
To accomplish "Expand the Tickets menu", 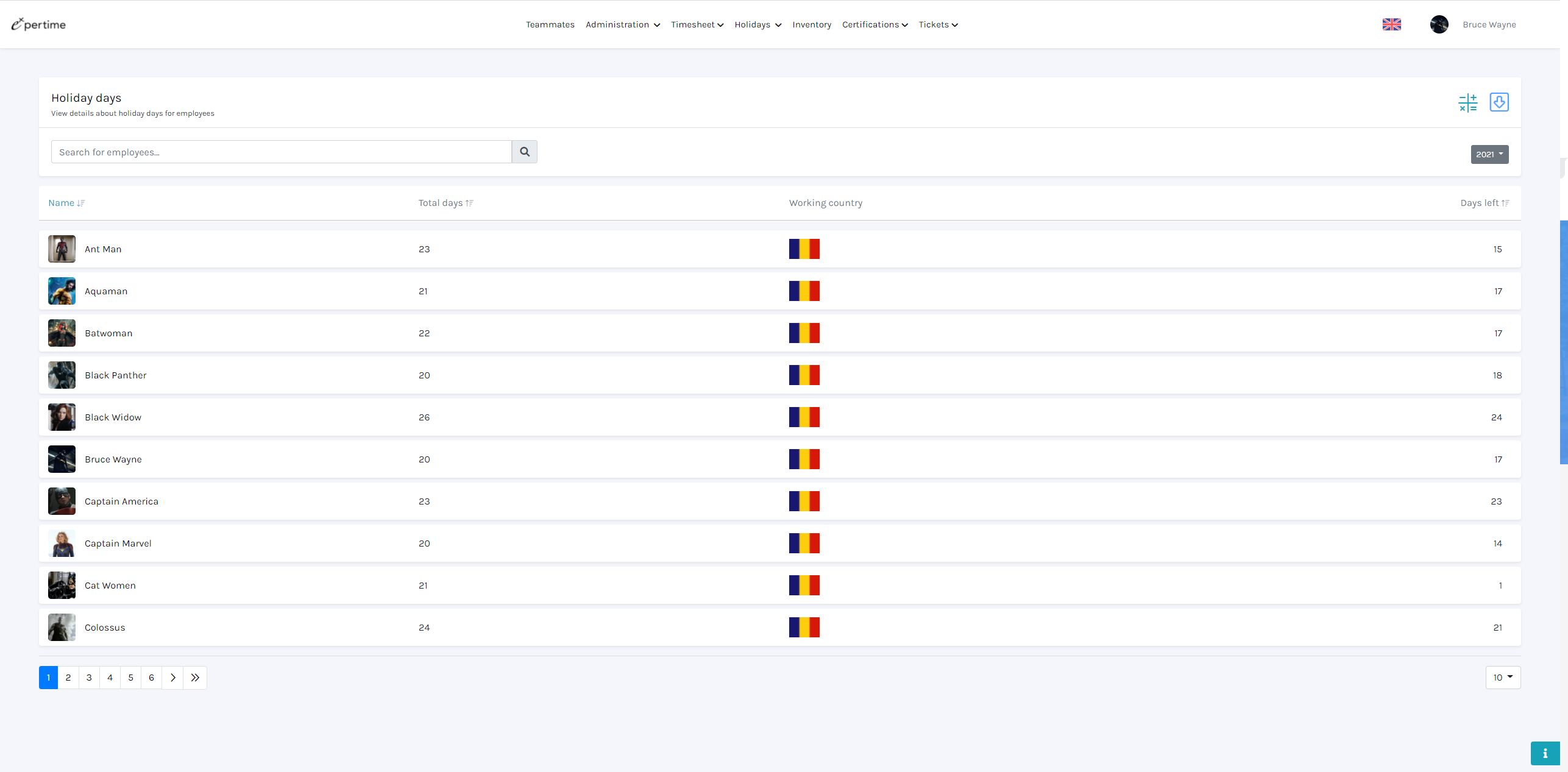I will (x=938, y=24).
